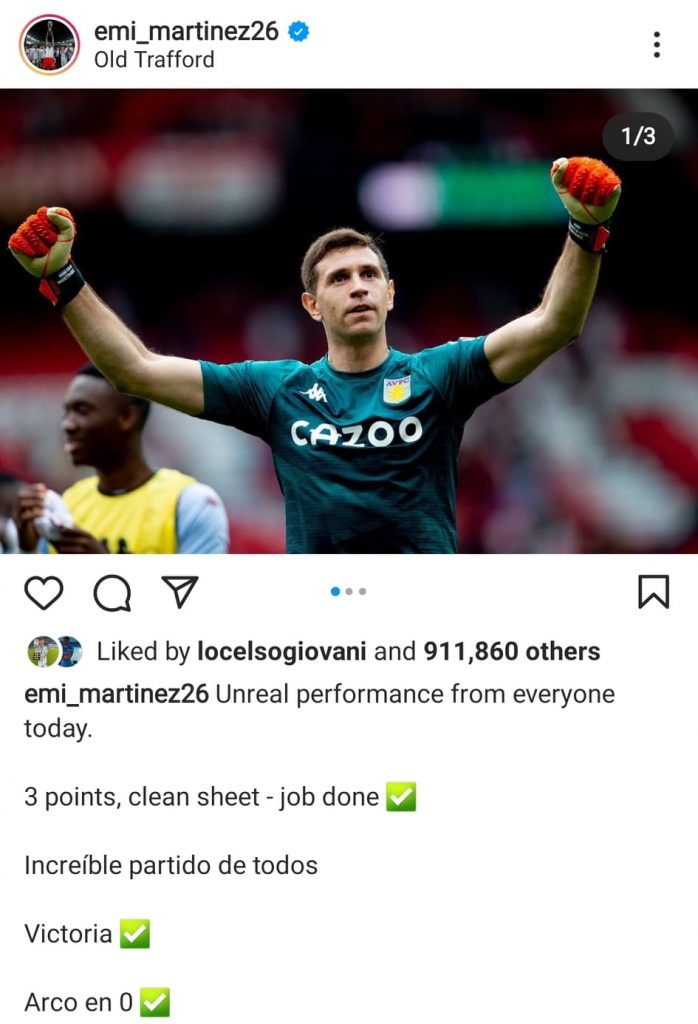
Task: Jump to the second carousel dot
Action: coord(349,592)
